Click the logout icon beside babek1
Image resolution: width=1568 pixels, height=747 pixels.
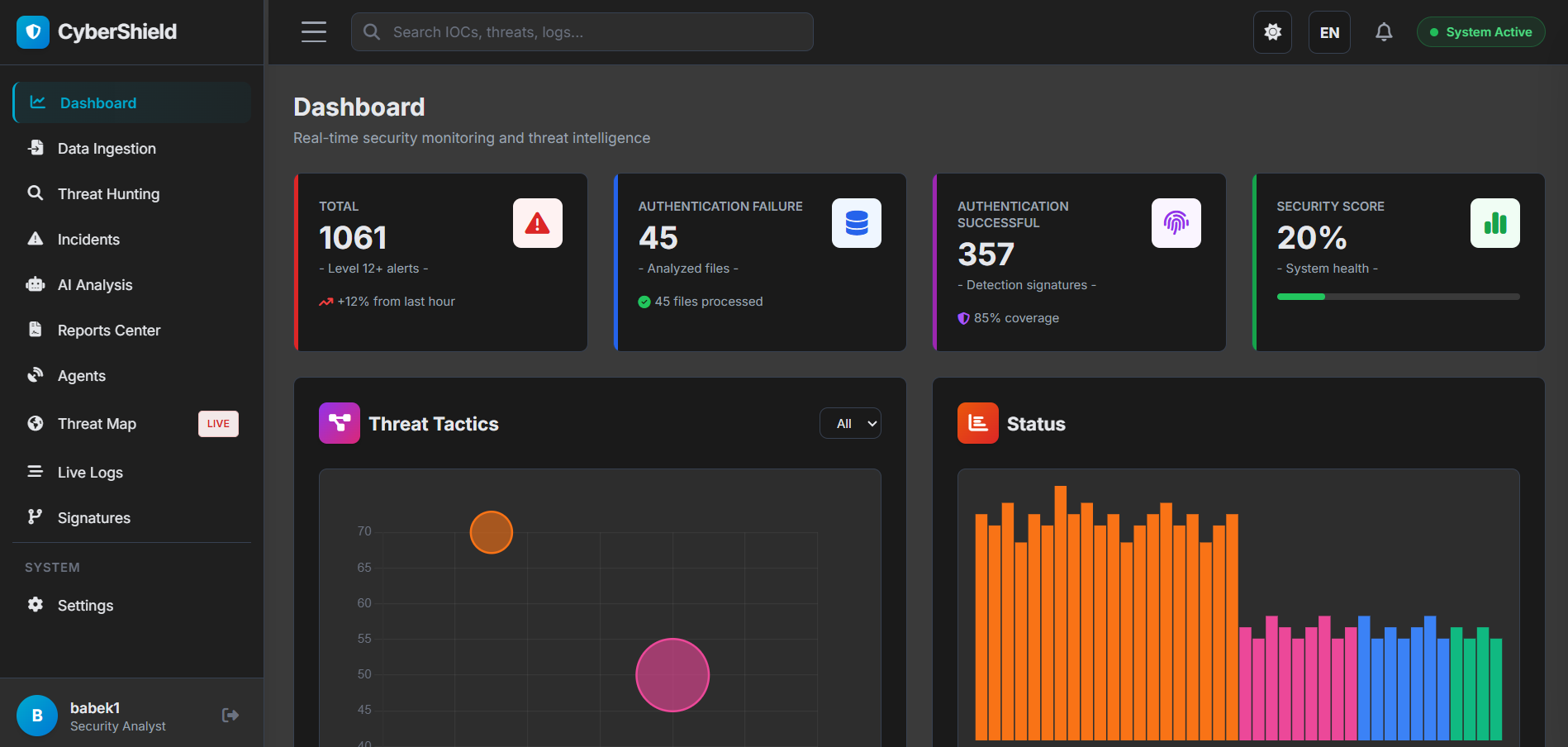(230, 716)
